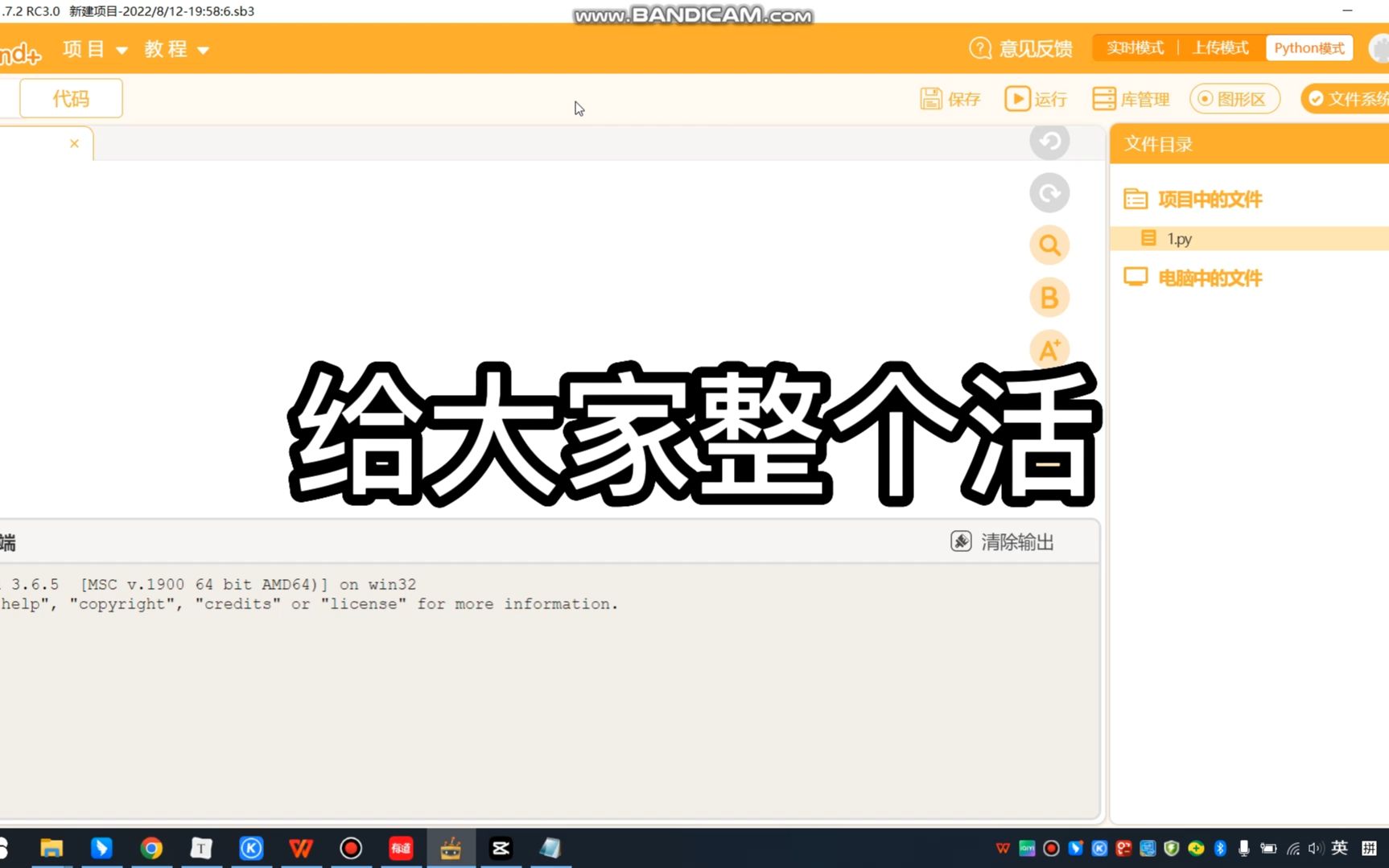Select Python模式 mode tab
Image resolution: width=1389 pixels, height=868 pixels.
[1309, 47]
